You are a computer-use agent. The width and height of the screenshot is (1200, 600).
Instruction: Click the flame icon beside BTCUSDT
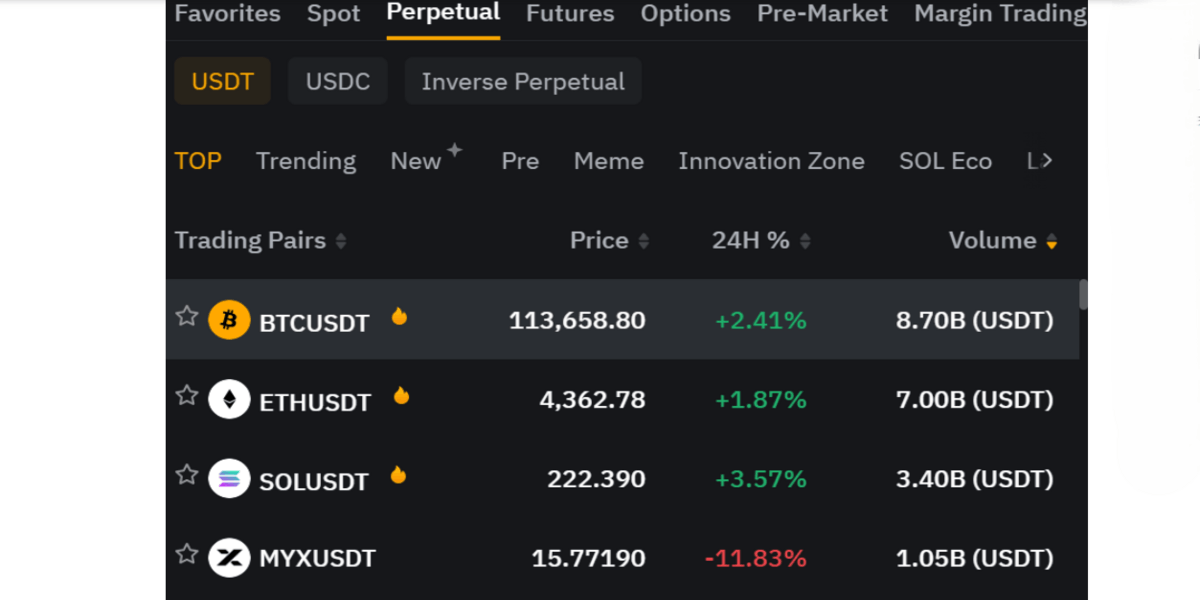click(x=399, y=317)
